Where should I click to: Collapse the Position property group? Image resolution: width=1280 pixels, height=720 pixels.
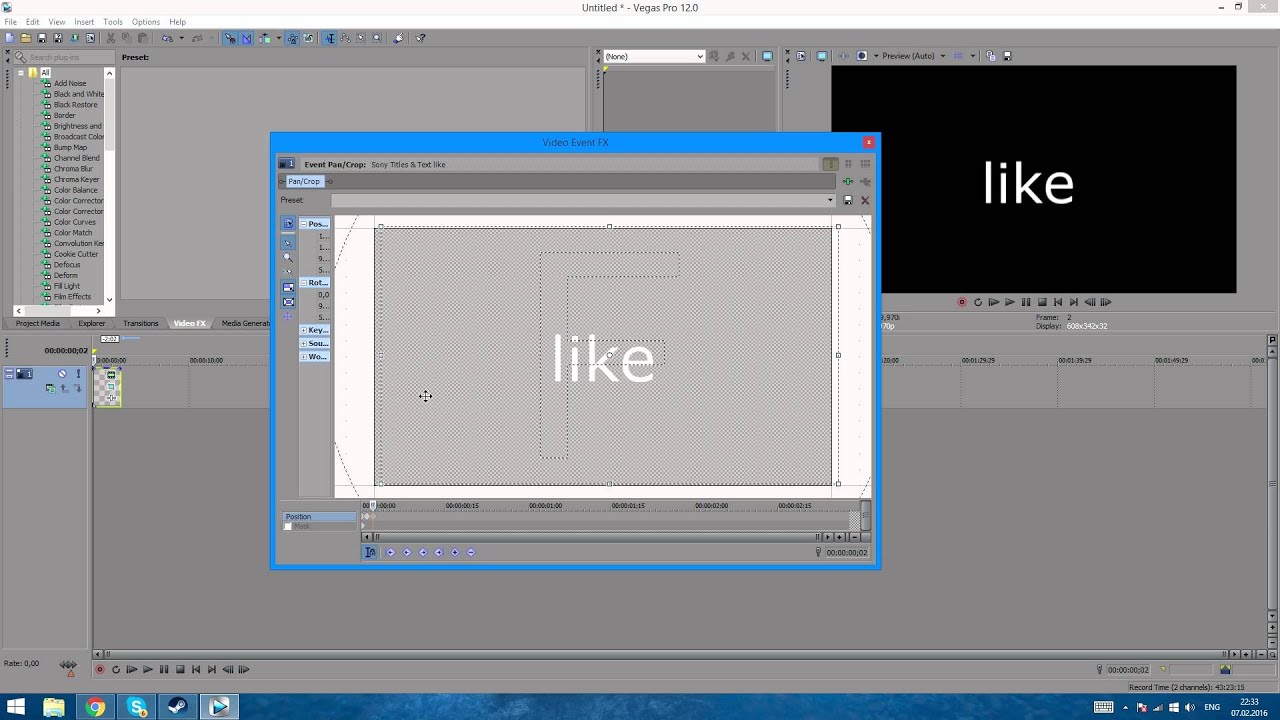point(303,224)
